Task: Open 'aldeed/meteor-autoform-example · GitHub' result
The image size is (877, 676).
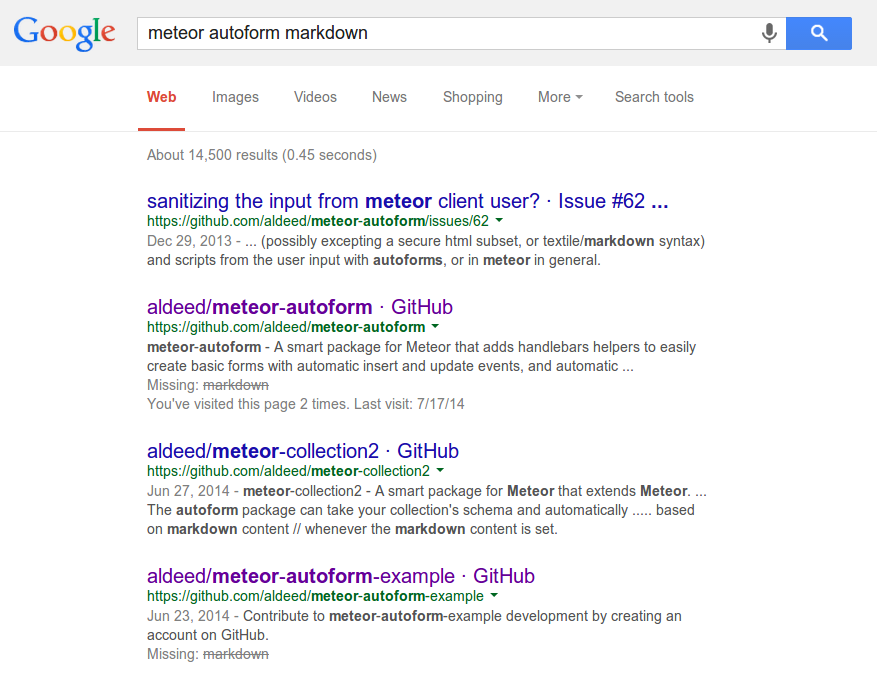Action: click(341, 576)
